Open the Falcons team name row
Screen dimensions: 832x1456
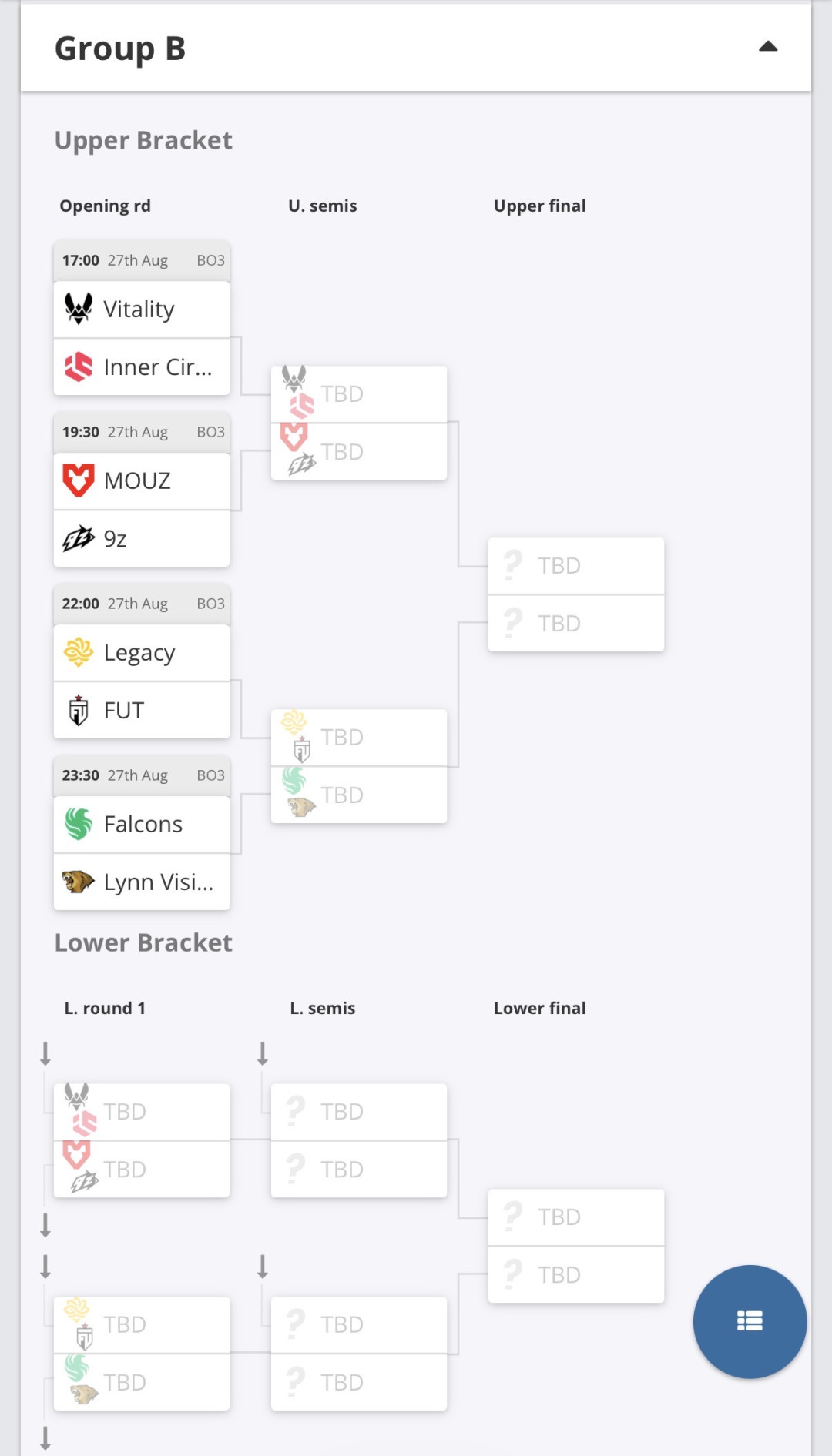pos(142,825)
